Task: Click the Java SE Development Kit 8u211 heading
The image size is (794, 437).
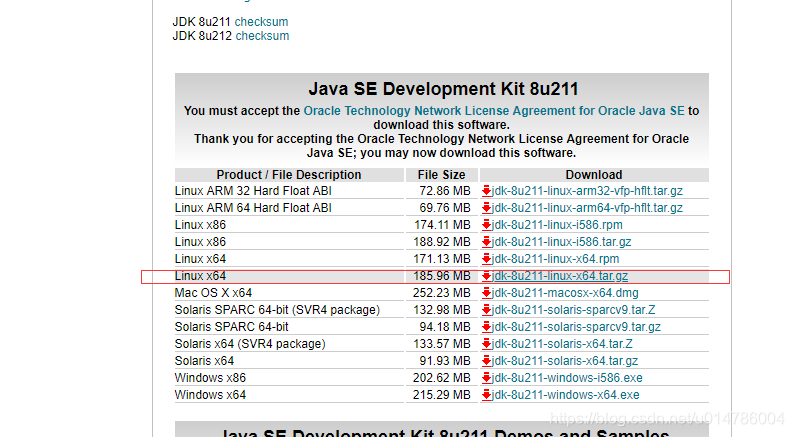Action: click(x=443, y=89)
